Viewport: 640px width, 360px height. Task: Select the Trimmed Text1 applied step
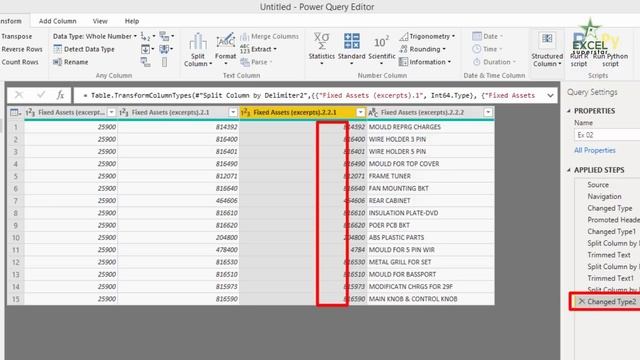pyautogui.click(x=610, y=278)
